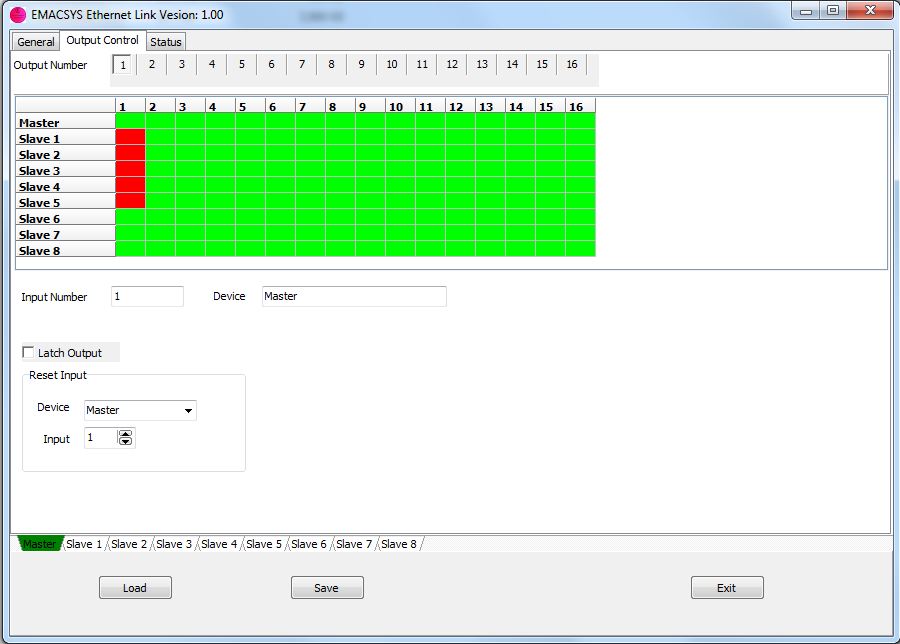Select the Slave 3 bottom tab

tap(174, 544)
